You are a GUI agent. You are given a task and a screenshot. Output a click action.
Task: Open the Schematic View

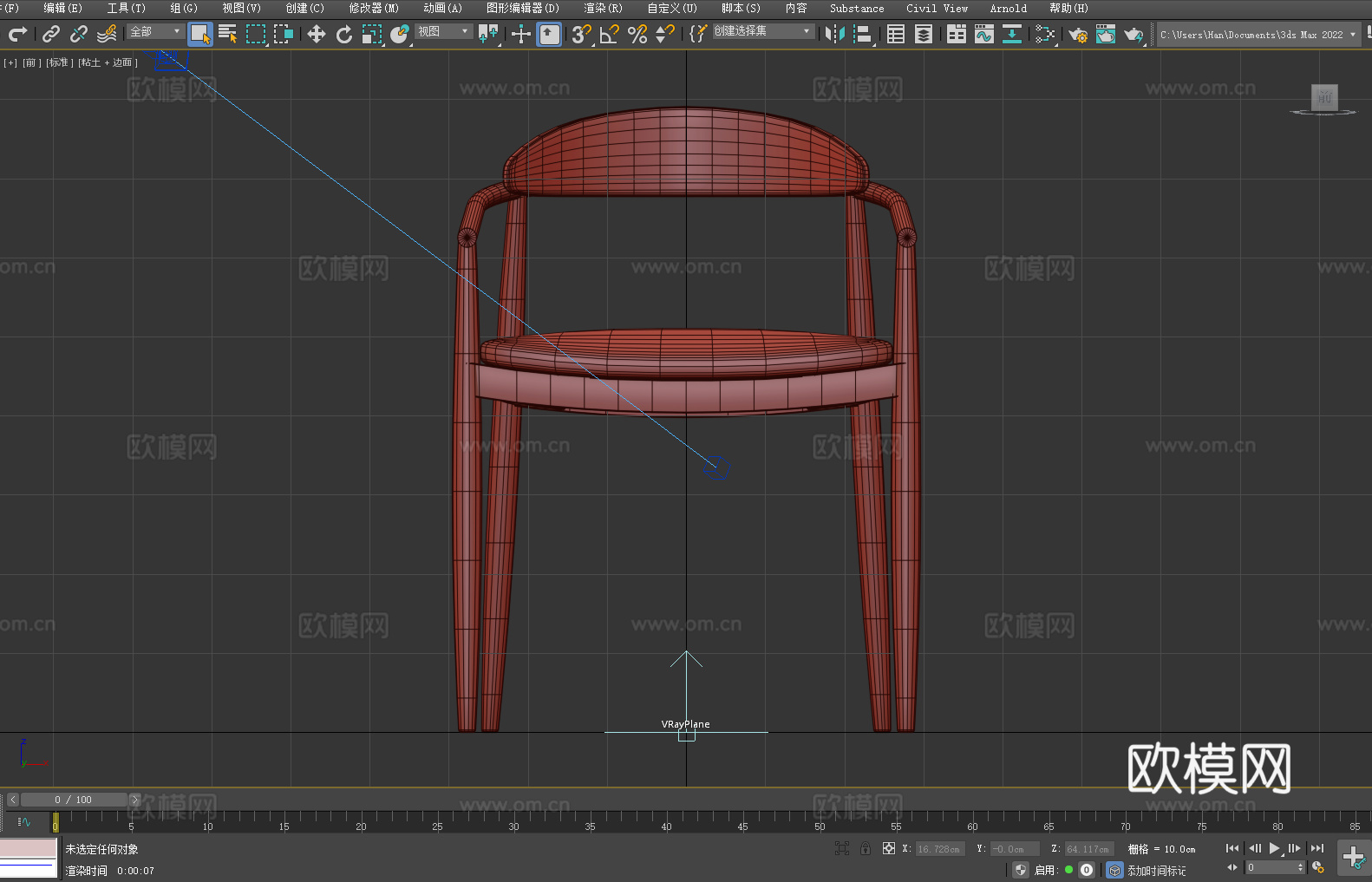point(1012,34)
